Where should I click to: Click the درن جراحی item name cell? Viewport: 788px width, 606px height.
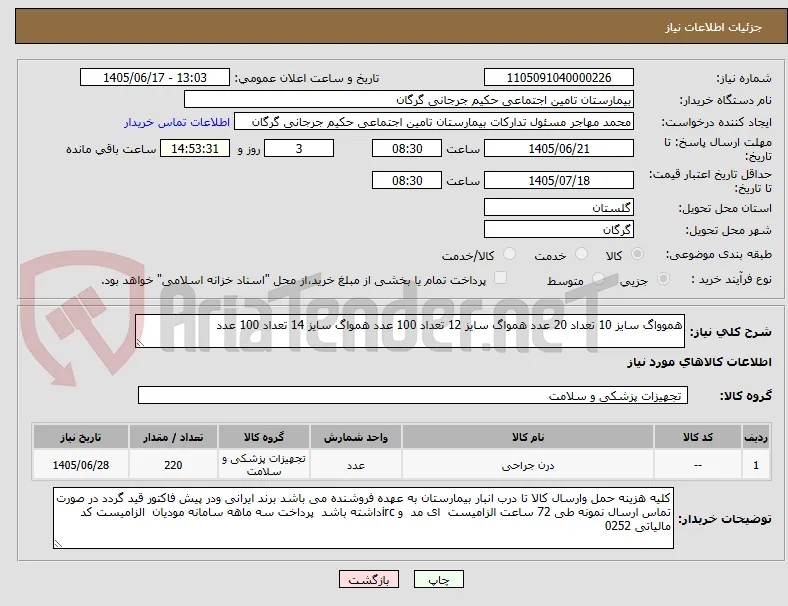[x=528, y=465]
